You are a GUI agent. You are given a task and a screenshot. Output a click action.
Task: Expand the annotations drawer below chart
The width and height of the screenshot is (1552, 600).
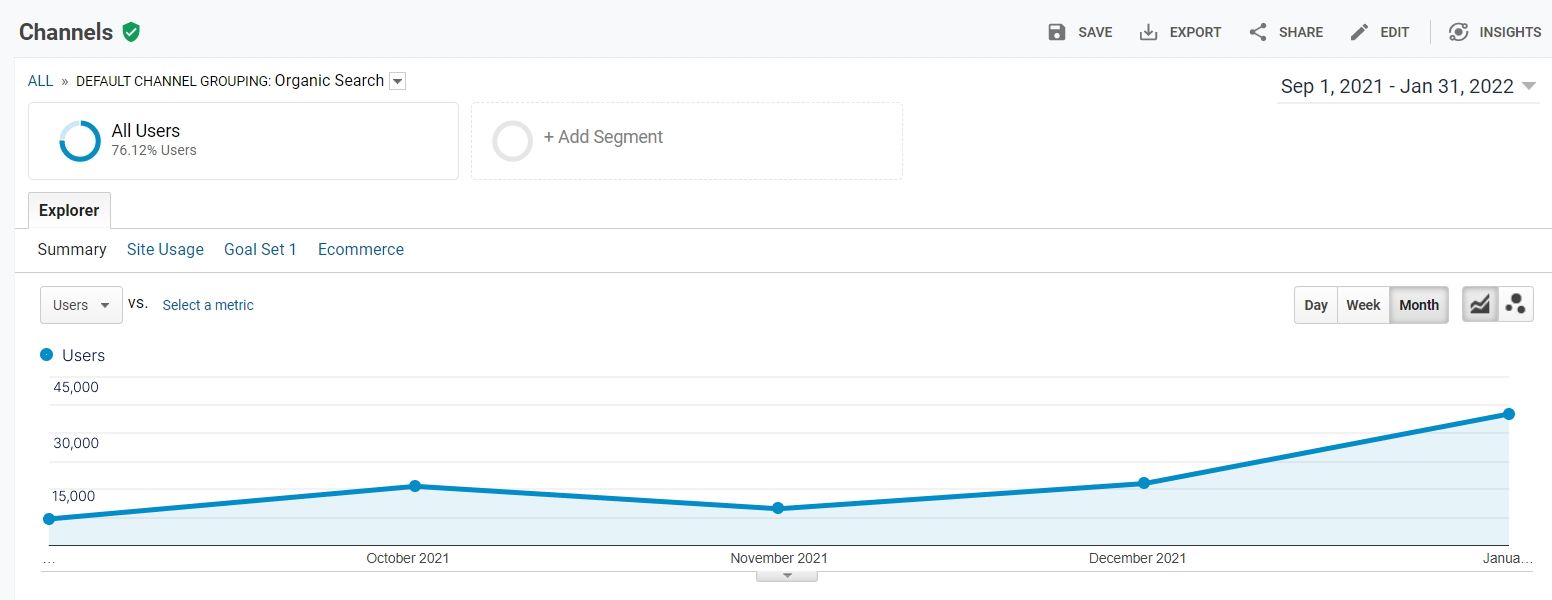[x=787, y=575]
